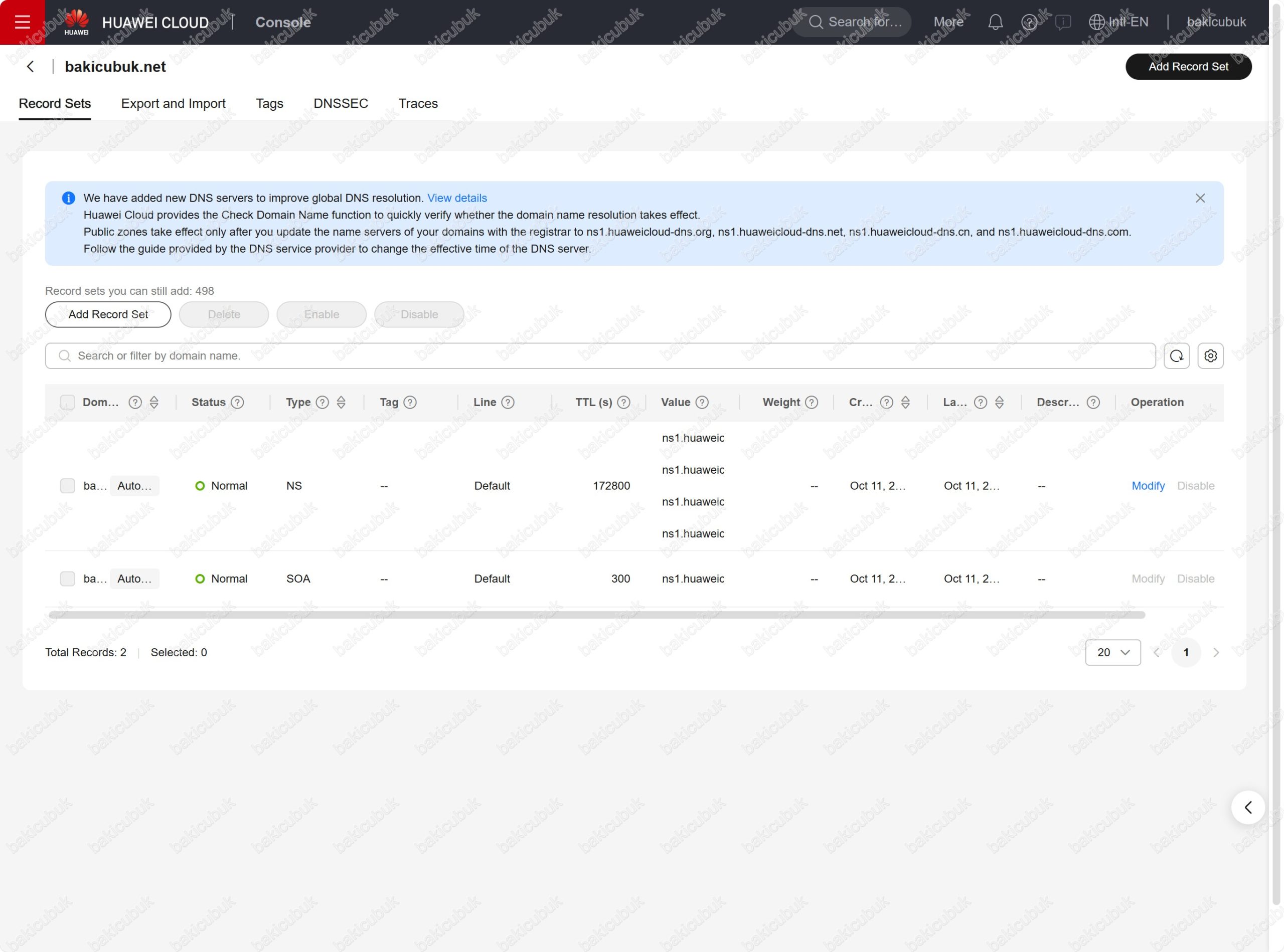Check the SOA record row checkbox
1284x952 pixels.
tap(67, 579)
